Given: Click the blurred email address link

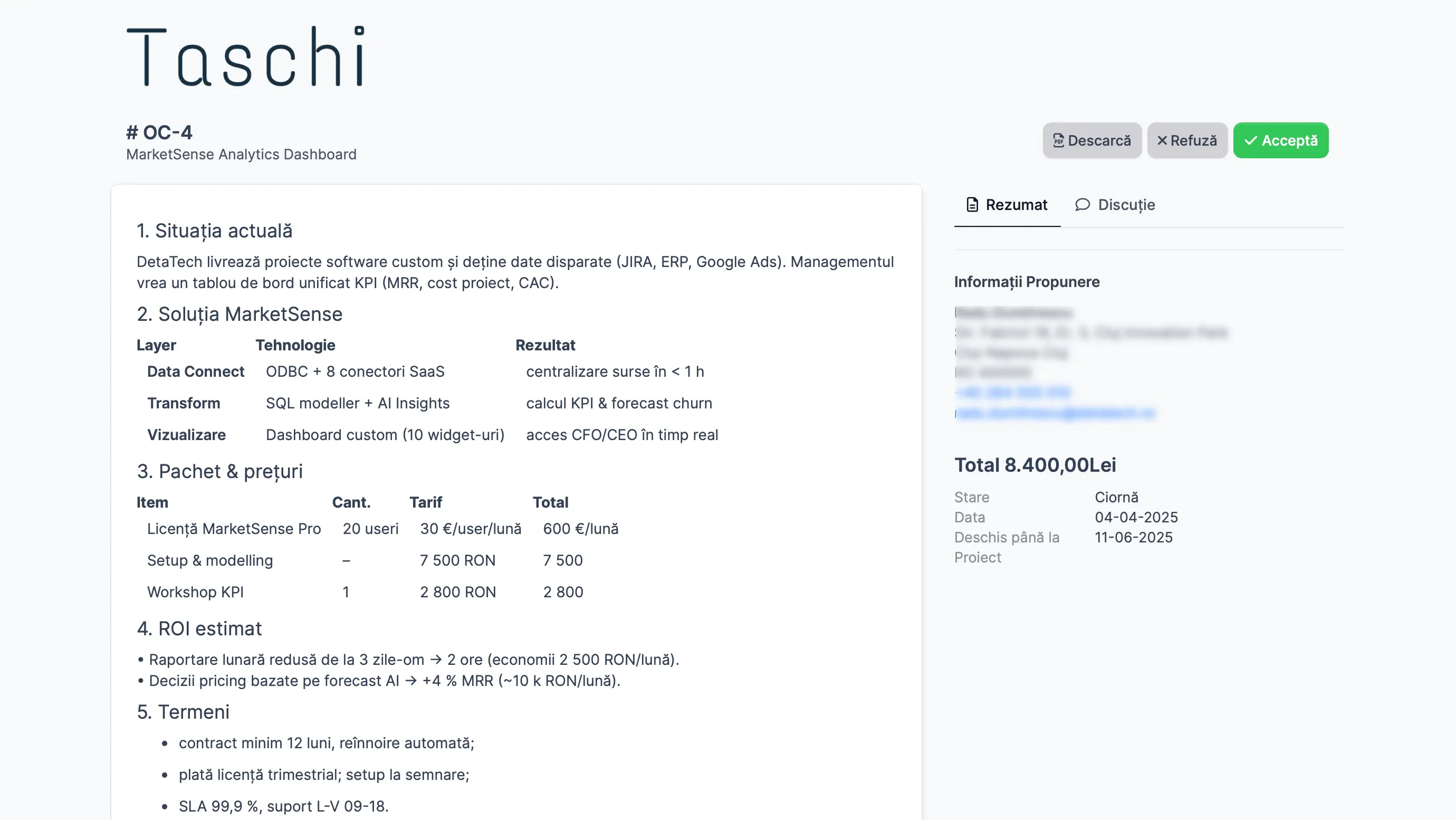Looking at the screenshot, I should point(1054,413).
